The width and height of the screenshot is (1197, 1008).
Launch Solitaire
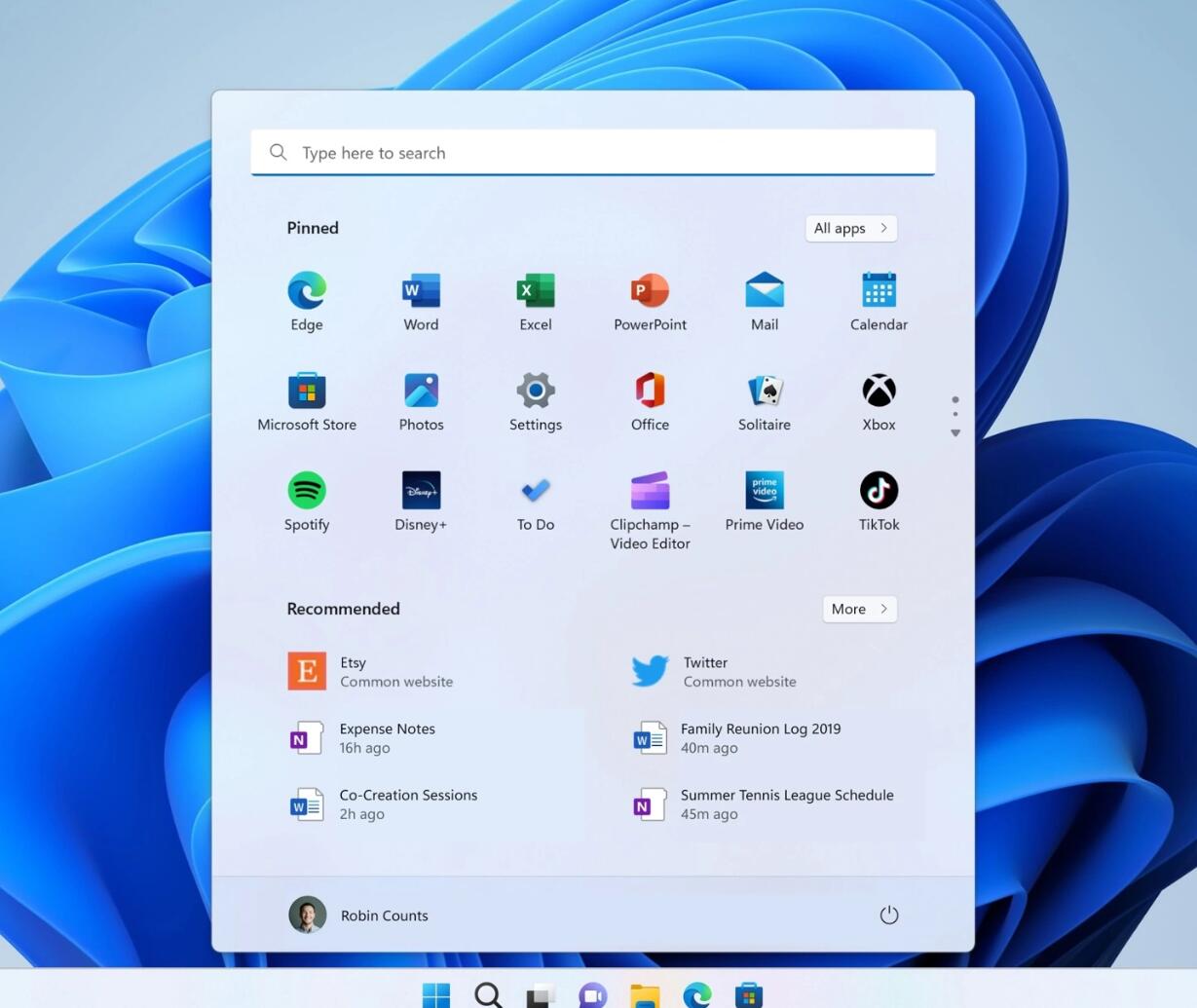point(765,402)
